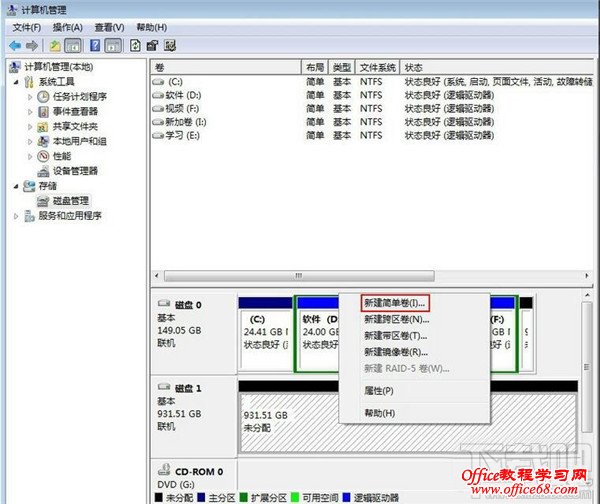Choose 新建简单卷(I)... from context menu
The width and height of the screenshot is (600, 504).
(395, 303)
